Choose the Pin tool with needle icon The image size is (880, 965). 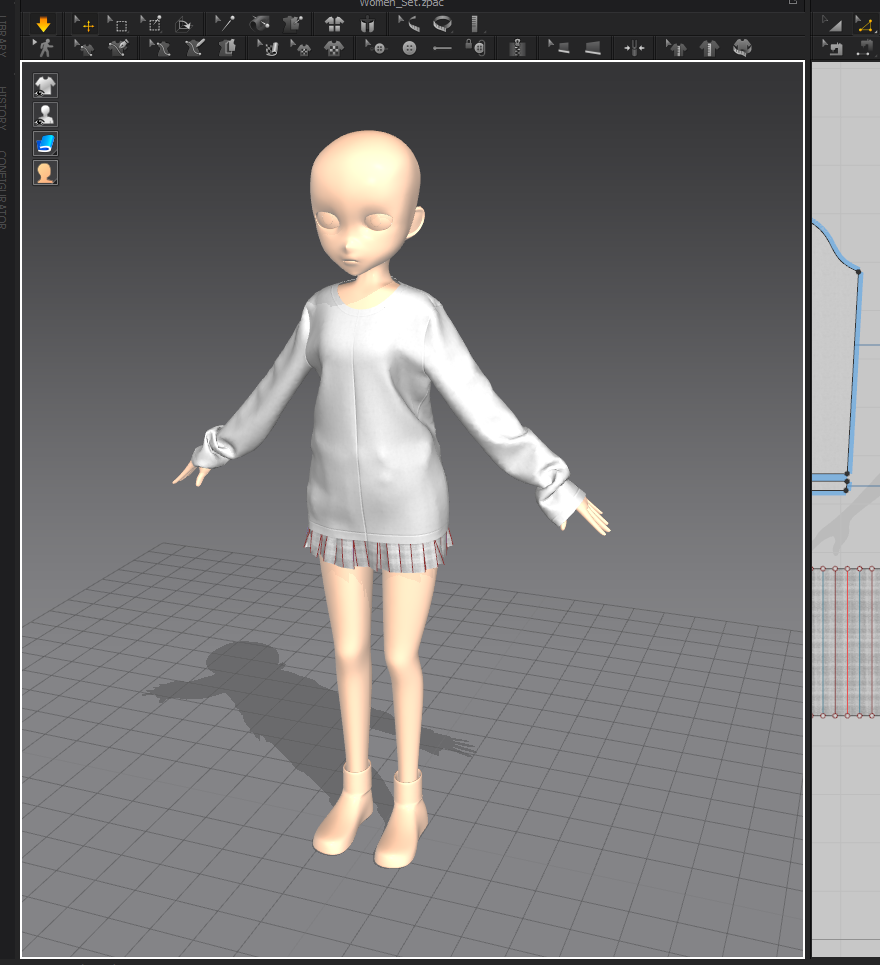click(x=226, y=24)
